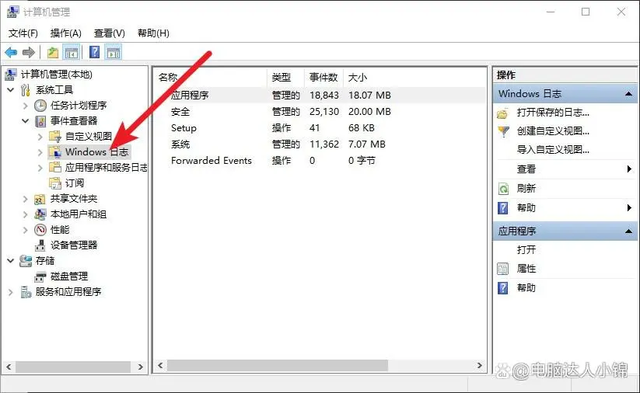Select the Task Scheduler clock icon
The width and height of the screenshot is (640, 393).
pos(40,106)
